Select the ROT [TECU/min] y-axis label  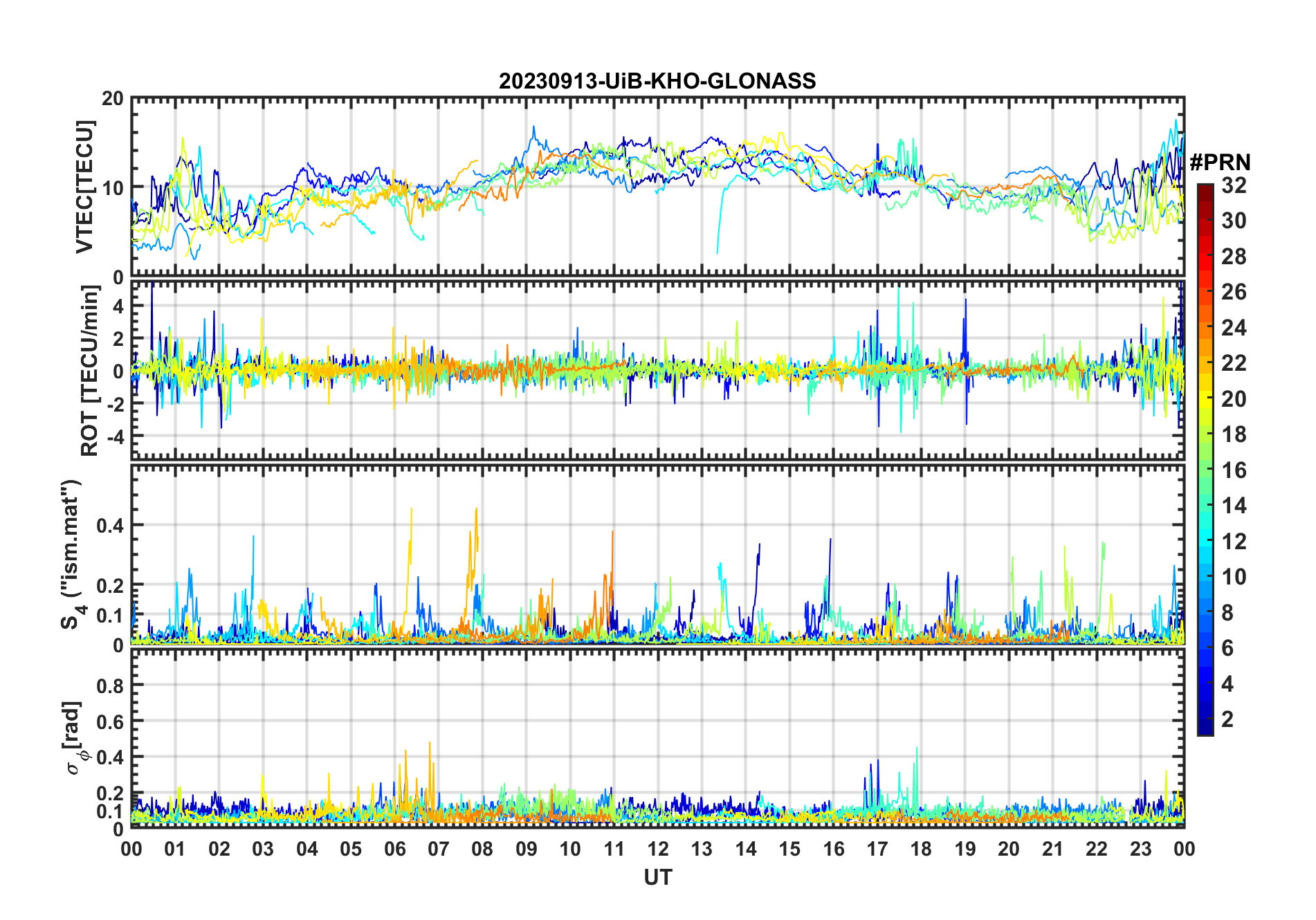90,371
